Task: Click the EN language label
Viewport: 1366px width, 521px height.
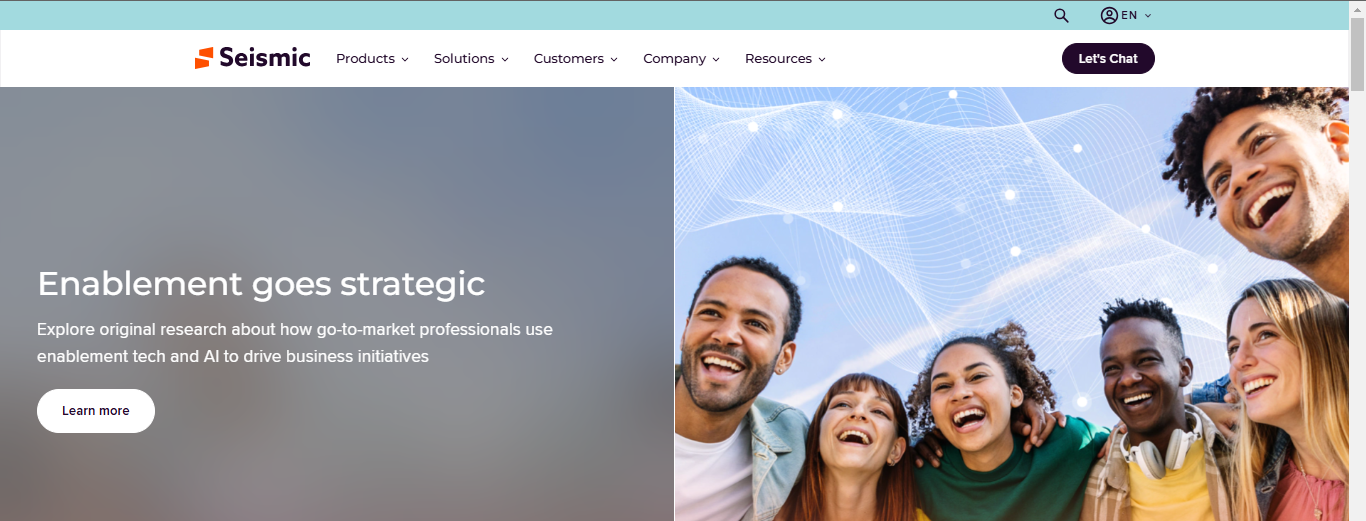Action: 1129,15
